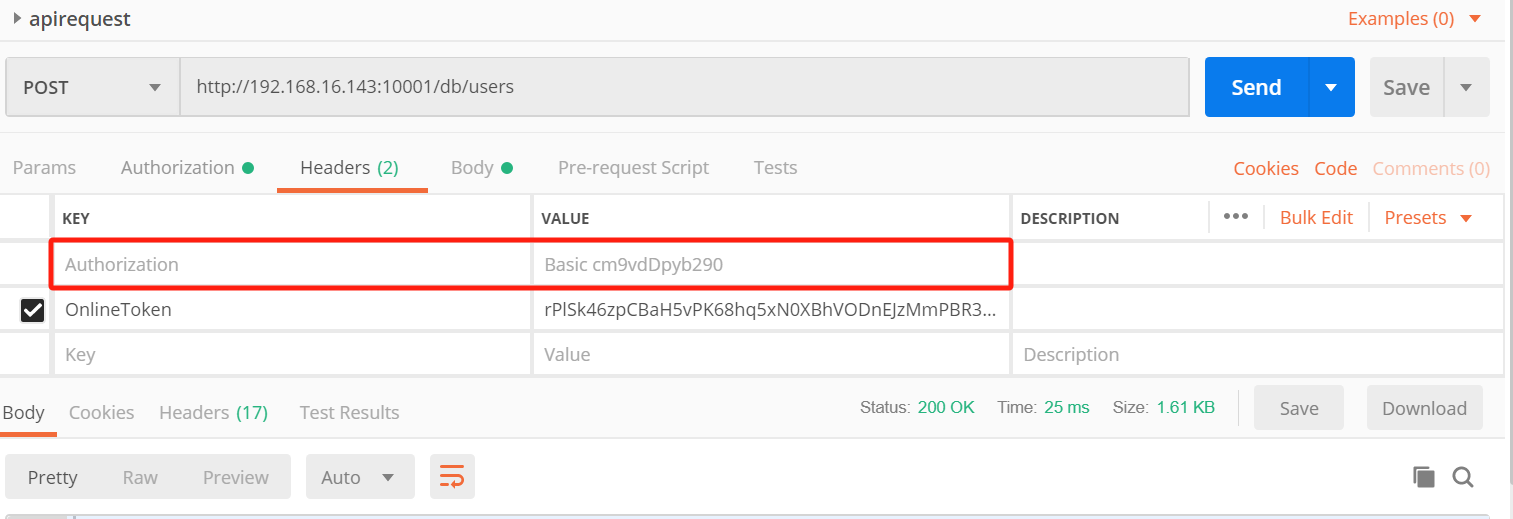Click the Download response button
Screen dimensions: 1513x519
tap(1424, 408)
